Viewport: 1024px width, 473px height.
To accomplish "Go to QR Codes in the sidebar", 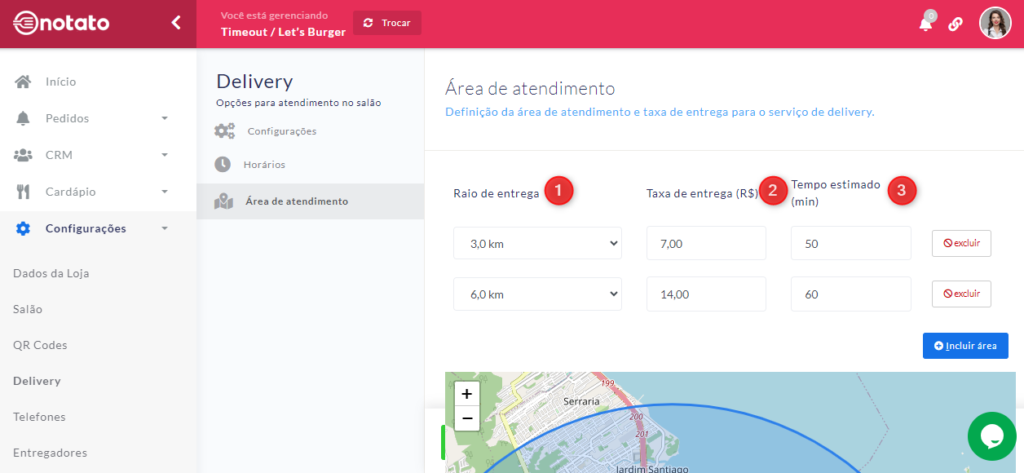I will point(40,345).
